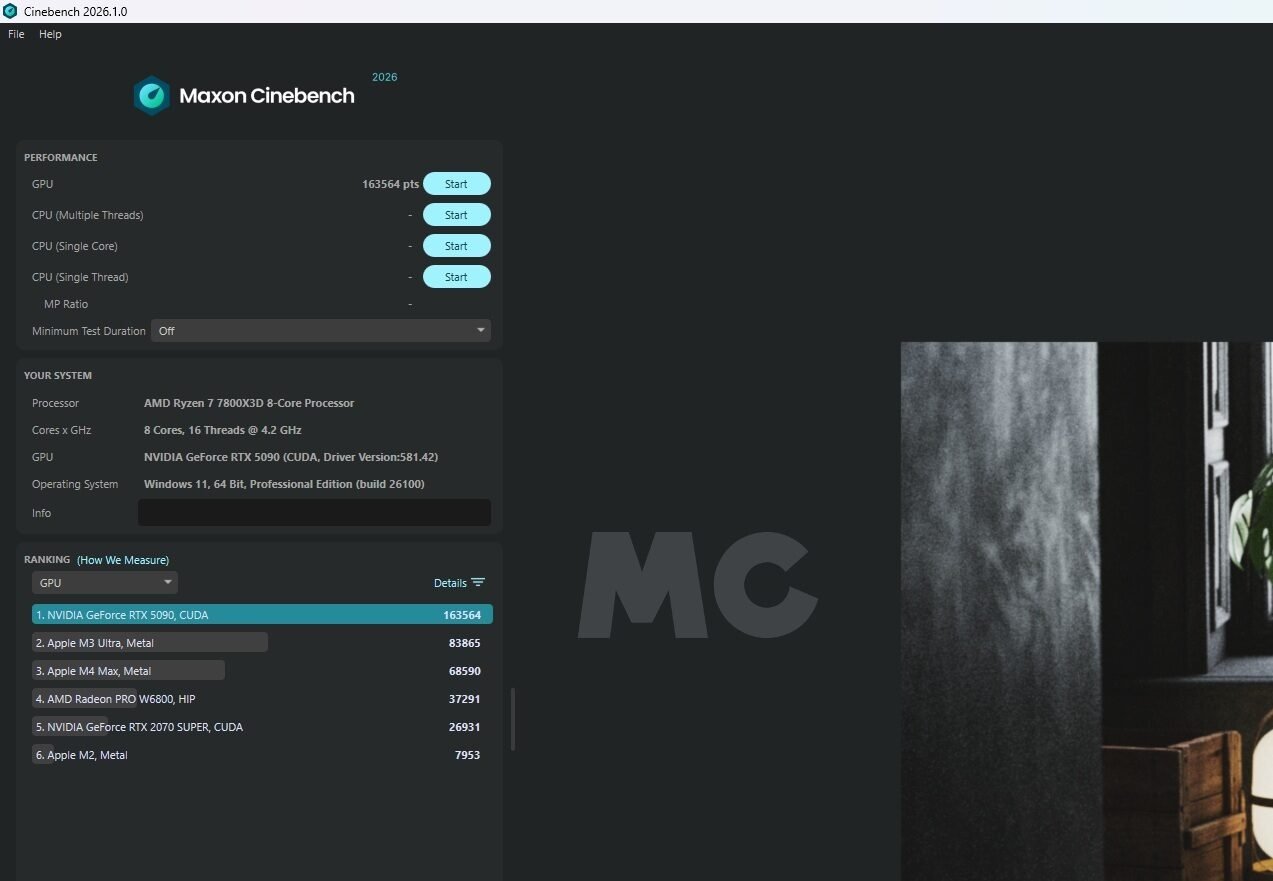Image resolution: width=1273 pixels, height=881 pixels.
Task: Open the GPU ranking category dropdown
Action: click(x=104, y=582)
